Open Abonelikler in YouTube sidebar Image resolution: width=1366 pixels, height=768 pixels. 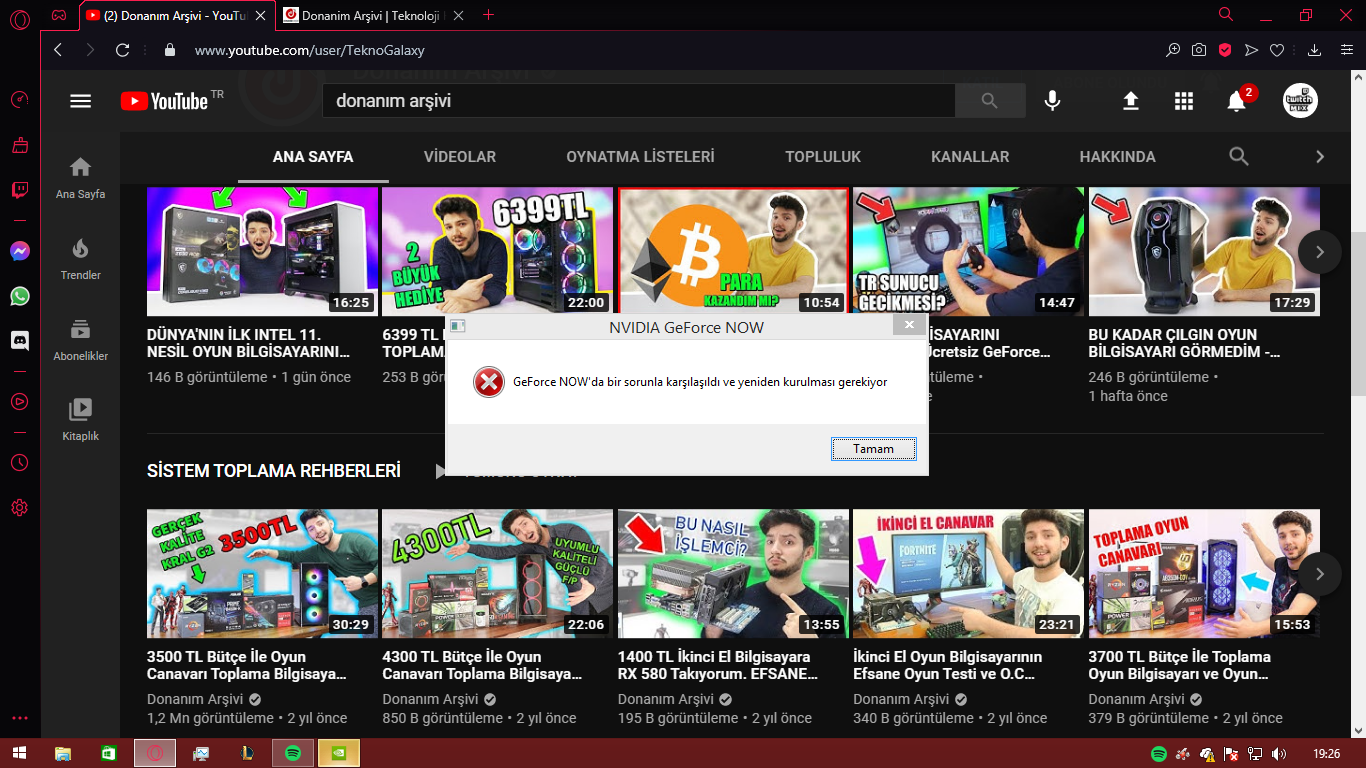pyautogui.click(x=80, y=340)
